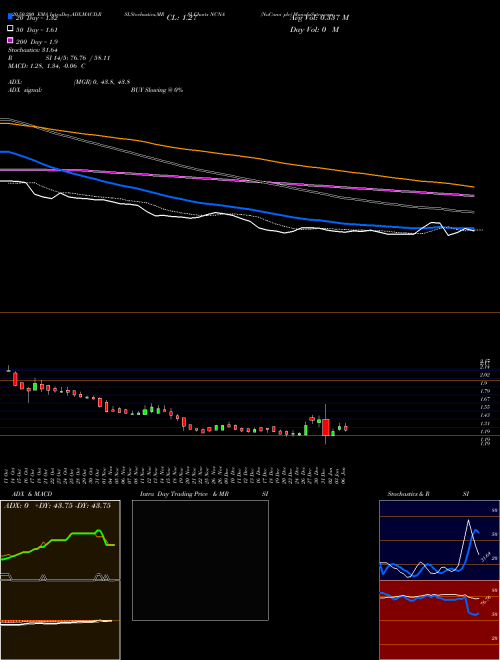The width and height of the screenshot is (500, 660).
Task: Click the 'CL: 1.27' closing price text
Action: coord(181,18)
